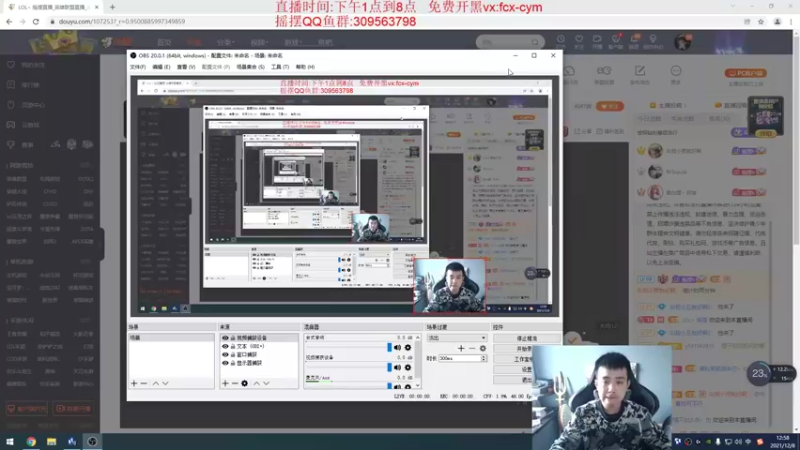Viewport: 800px width, 450px height.
Task: Add a new scene with plus icon
Action: pyautogui.click(x=134, y=383)
